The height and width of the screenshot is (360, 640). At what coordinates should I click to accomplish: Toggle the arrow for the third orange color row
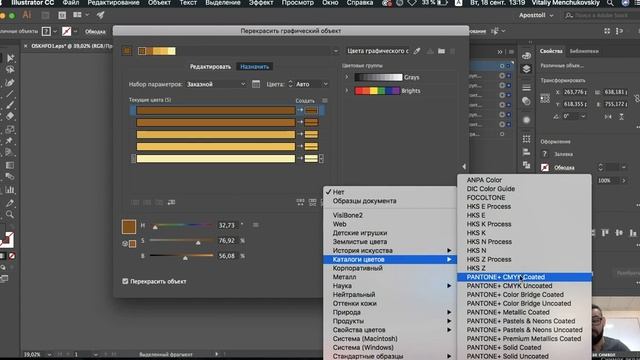pos(300,134)
